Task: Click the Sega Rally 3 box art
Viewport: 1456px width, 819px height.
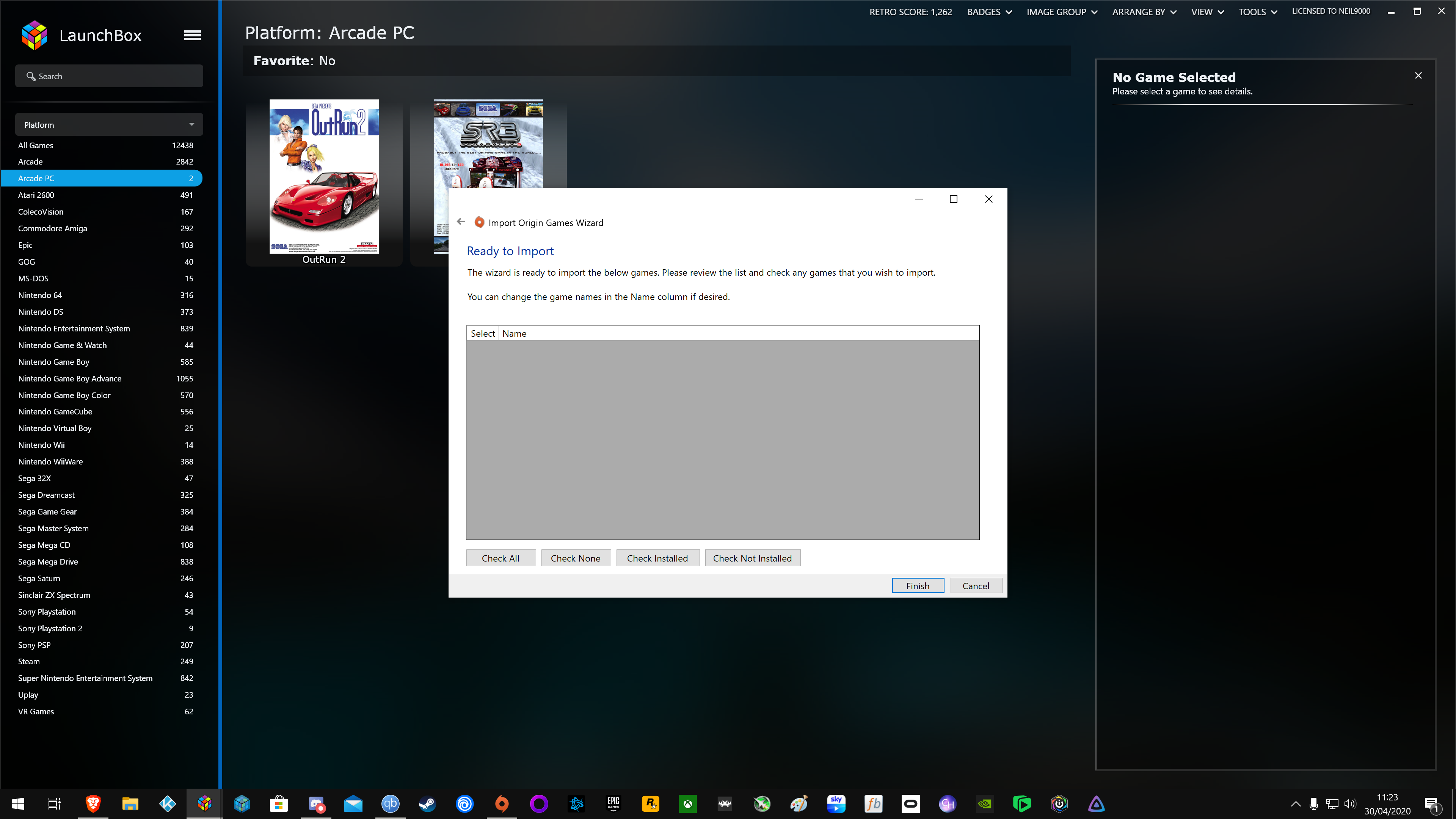Action: (x=488, y=144)
